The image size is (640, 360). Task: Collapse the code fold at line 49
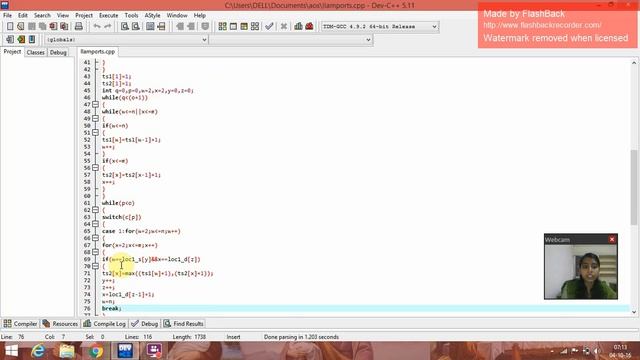pos(96,118)
